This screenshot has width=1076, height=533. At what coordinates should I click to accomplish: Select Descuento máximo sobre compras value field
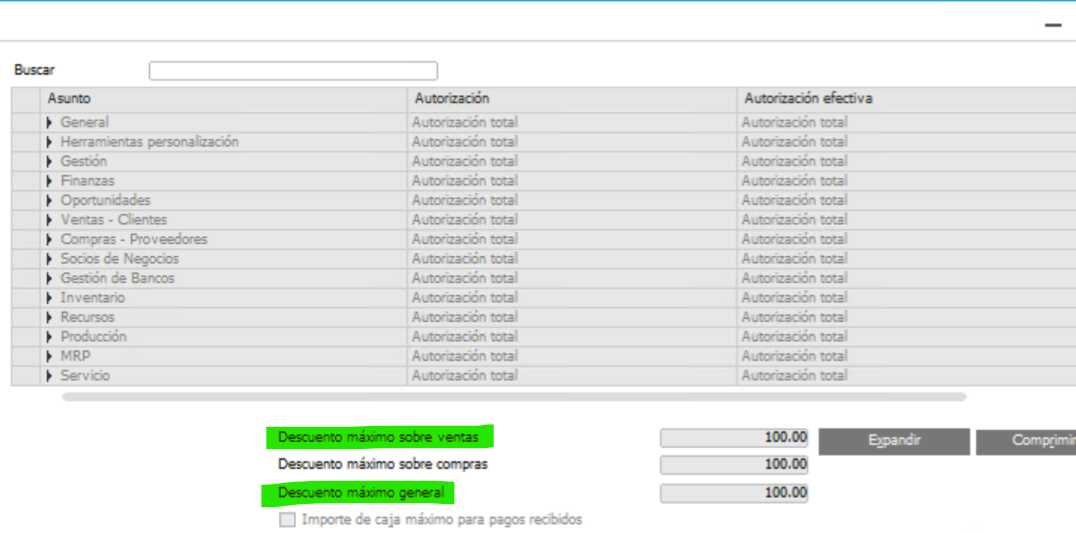pyautogui.click(x=734, y=465)
